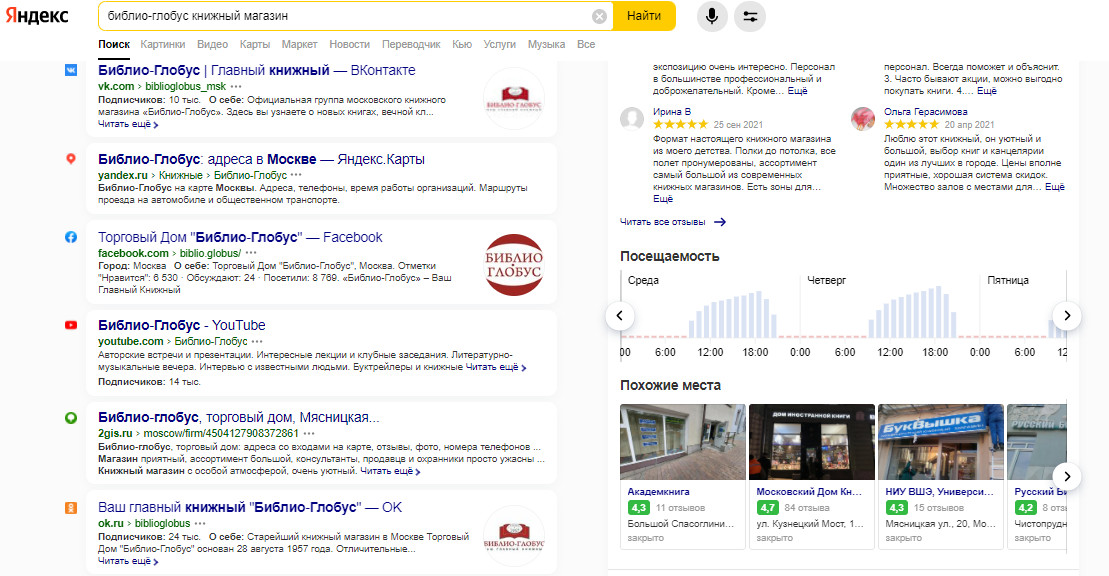Open Ваш главный книжный Библио-Глобус OK result
The width and height of the screenshot is (1109, 576).
coord(250,507)
